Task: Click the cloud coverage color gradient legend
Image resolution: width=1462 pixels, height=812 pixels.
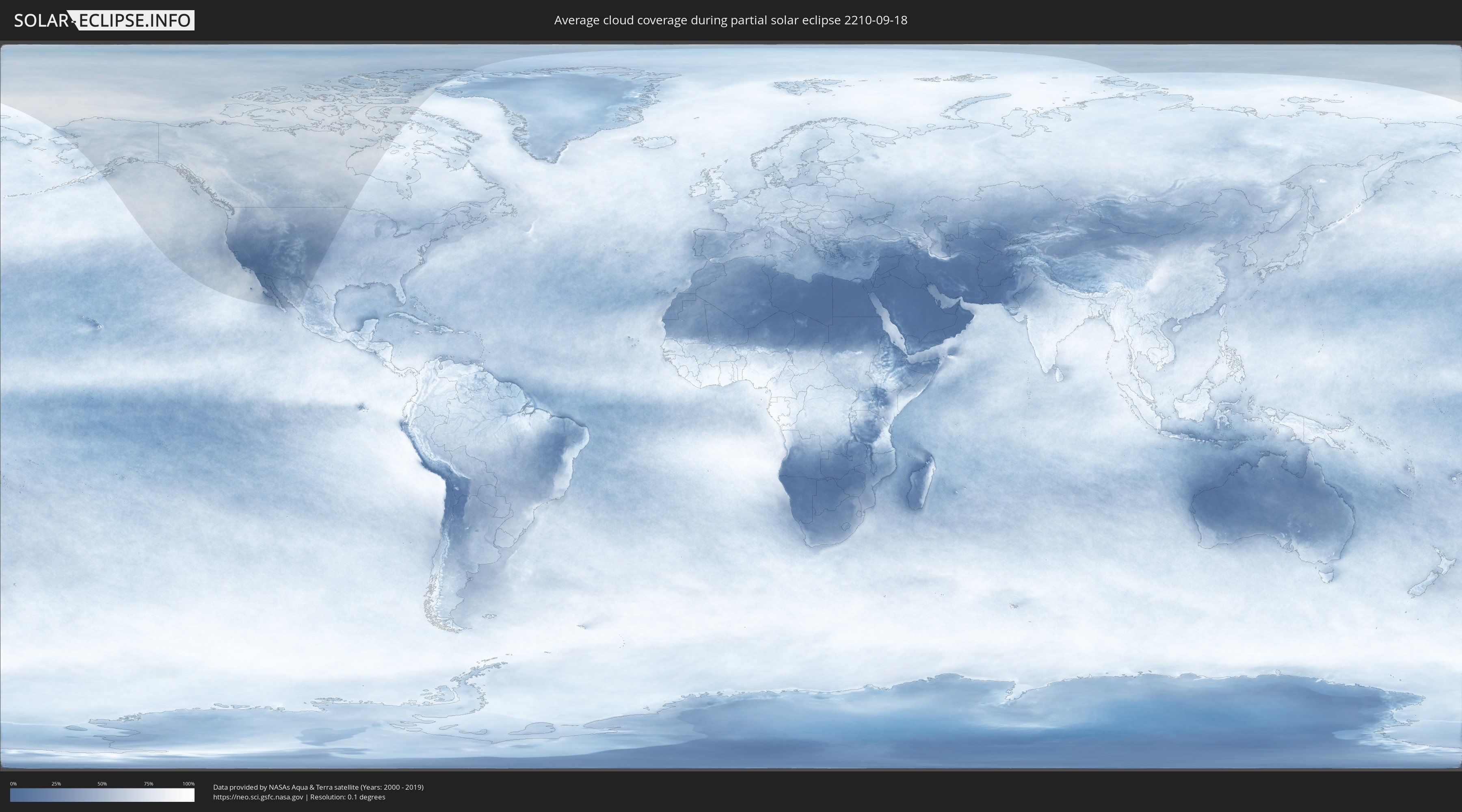Action: [102, 795]
